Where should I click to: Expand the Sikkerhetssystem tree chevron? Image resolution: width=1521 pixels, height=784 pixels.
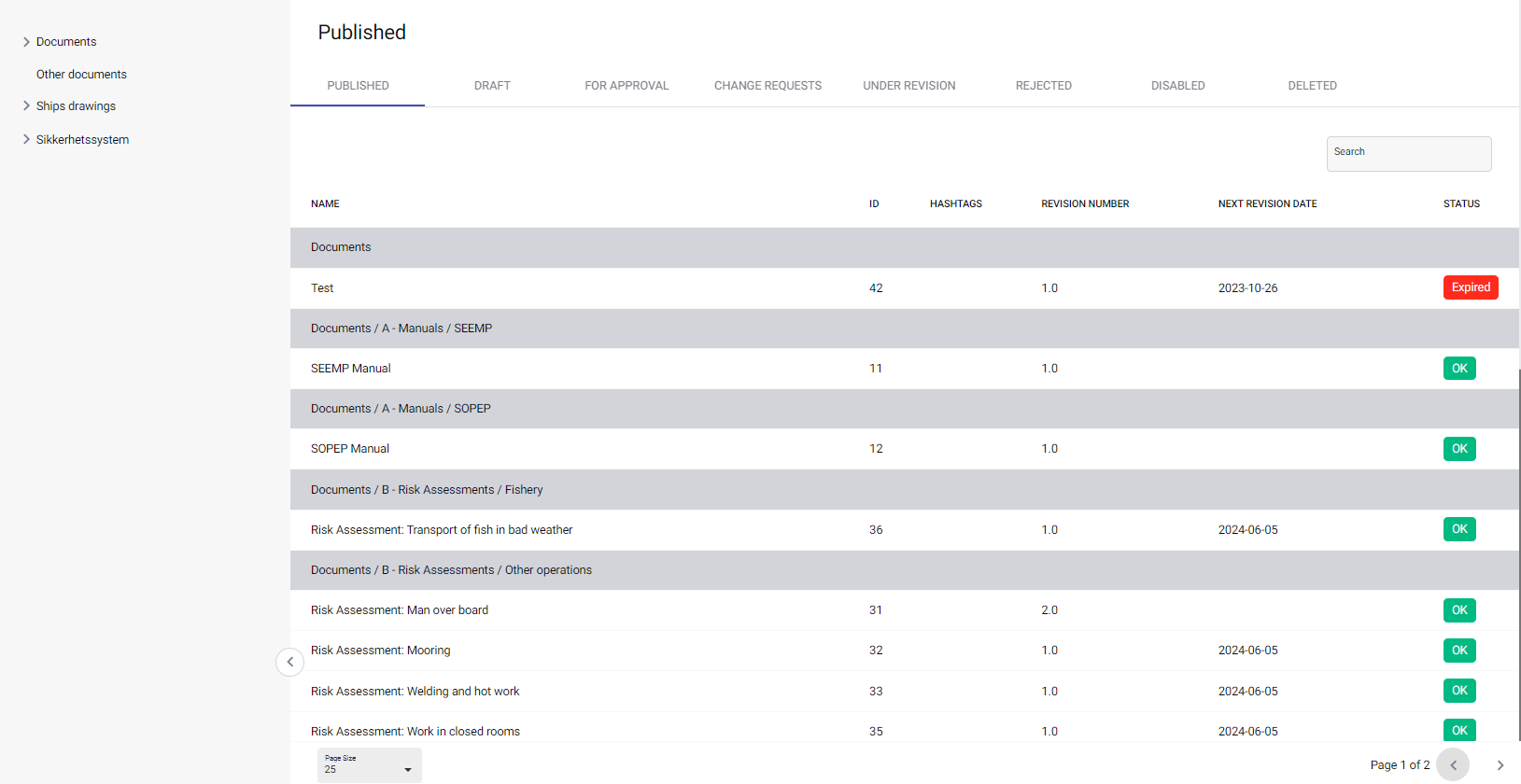pos(26,140)
